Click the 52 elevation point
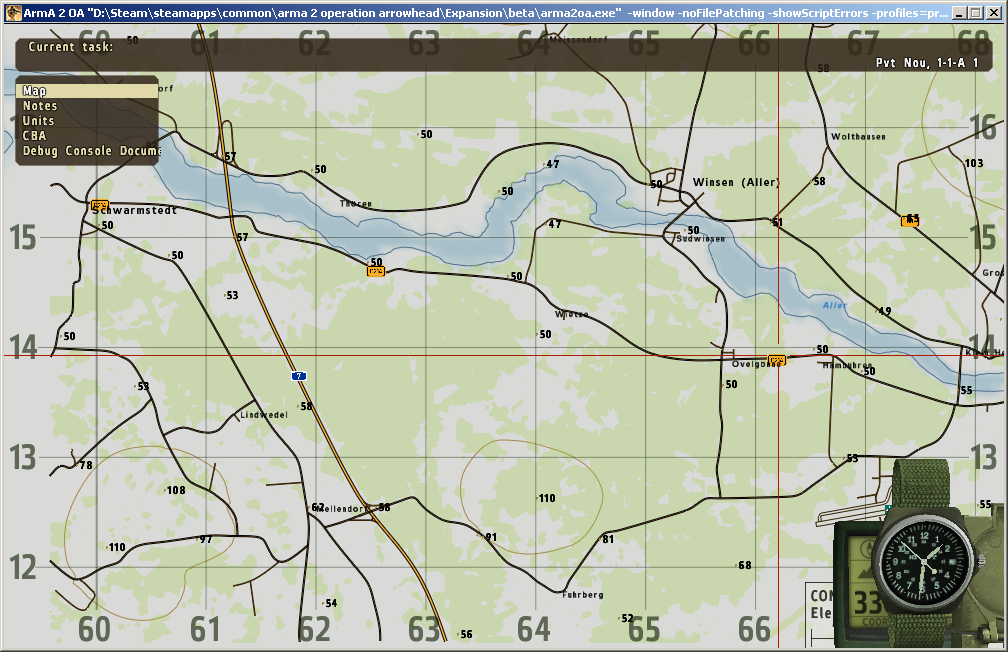1008x652 pixels. point(627,618)
